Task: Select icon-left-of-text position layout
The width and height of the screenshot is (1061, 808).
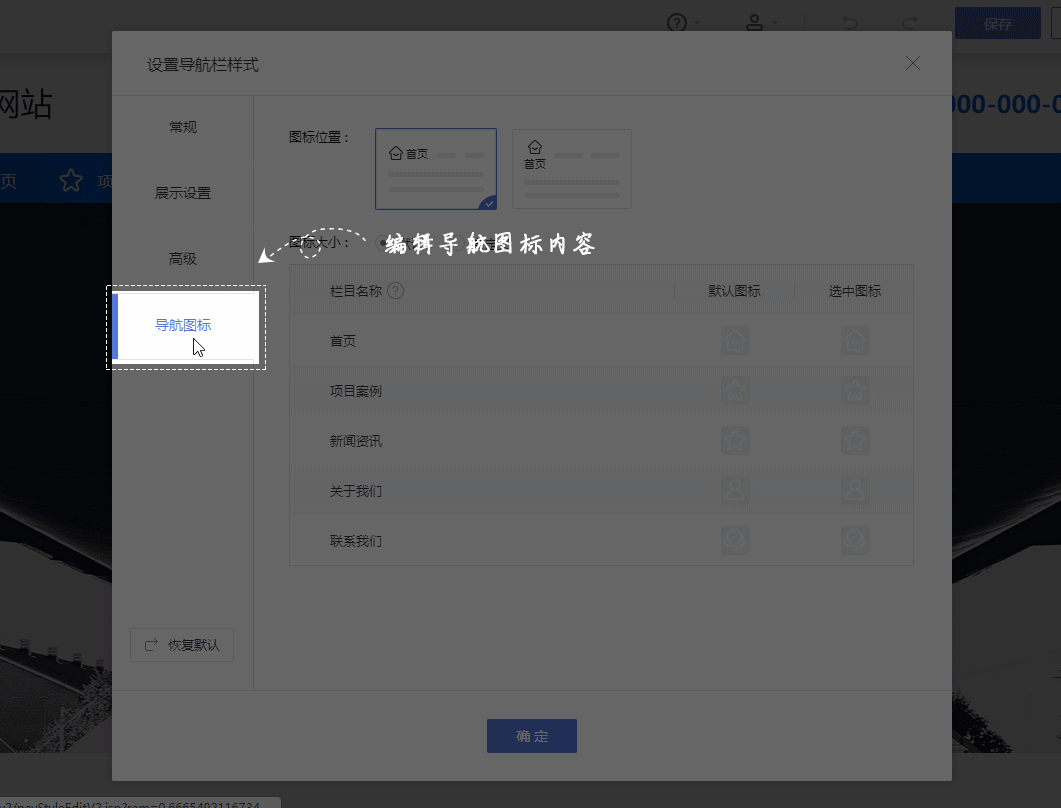Action: pyautogui.click(x=436, y=169)
